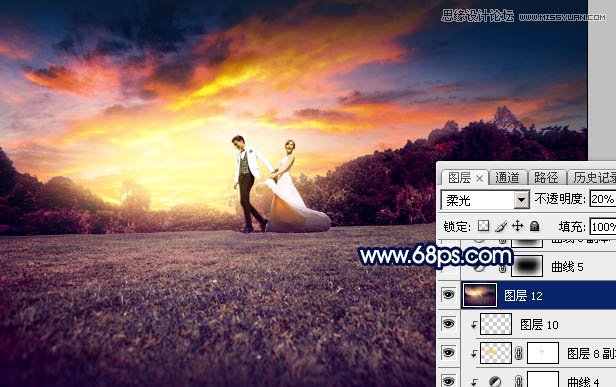Click the 图层 8 副本 layer mask thumbnail
The image size is (616, 387).
(x=543, y=353)
